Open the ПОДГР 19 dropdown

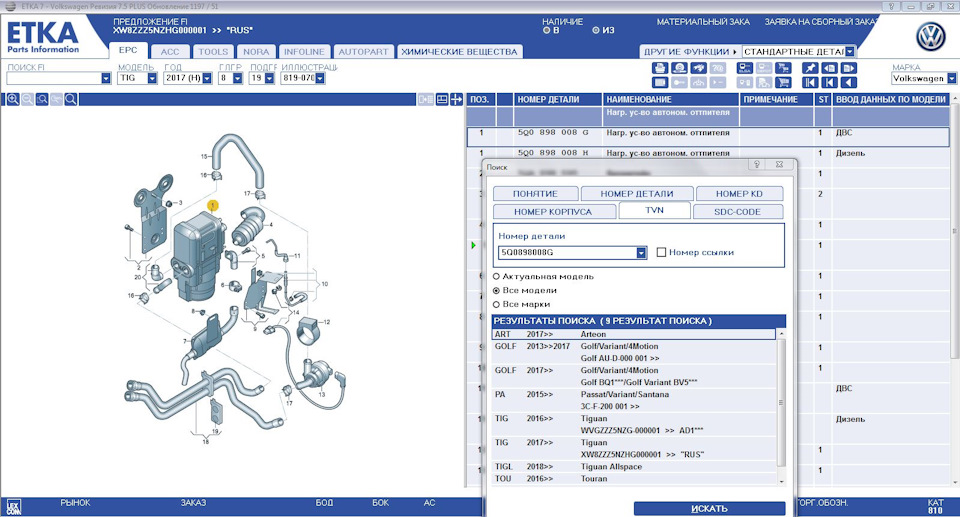[x=269, y=78]
